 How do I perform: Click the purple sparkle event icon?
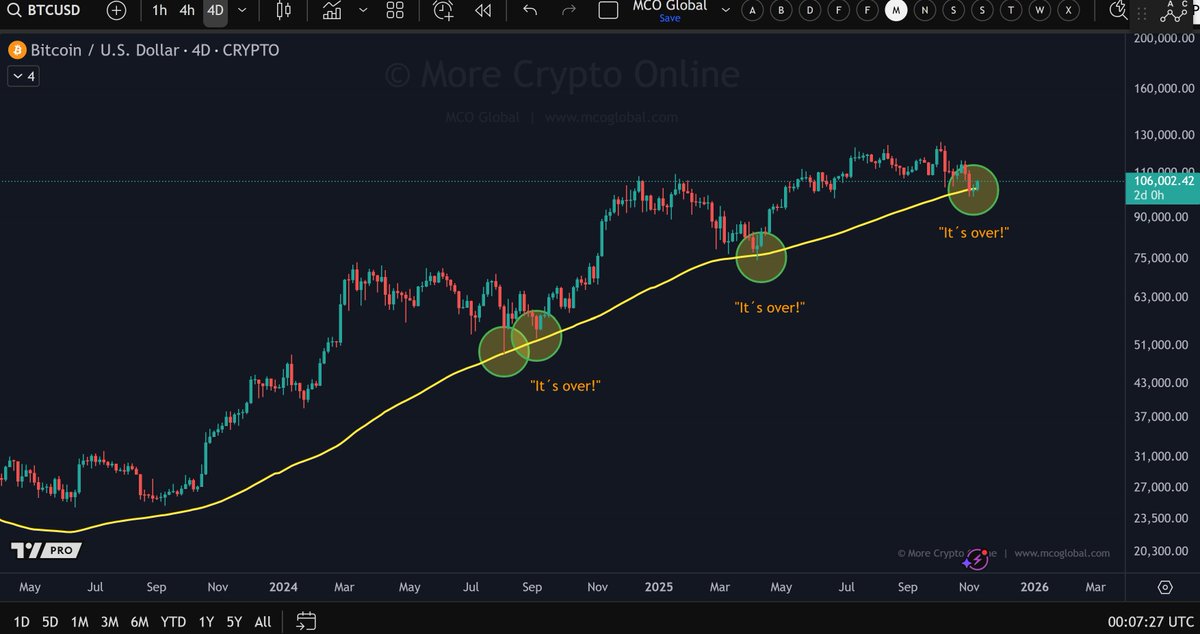pos(977,558)
